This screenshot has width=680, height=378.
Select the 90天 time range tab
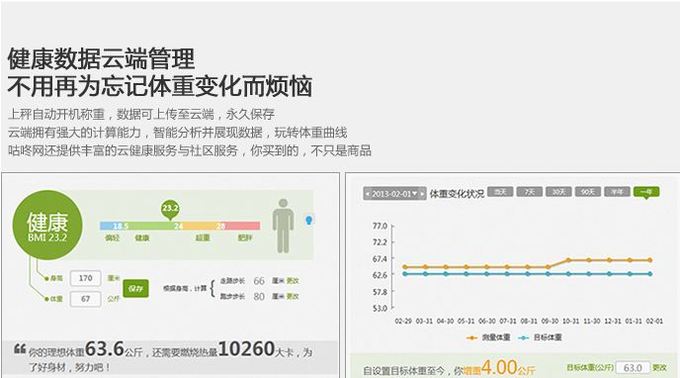588,192
